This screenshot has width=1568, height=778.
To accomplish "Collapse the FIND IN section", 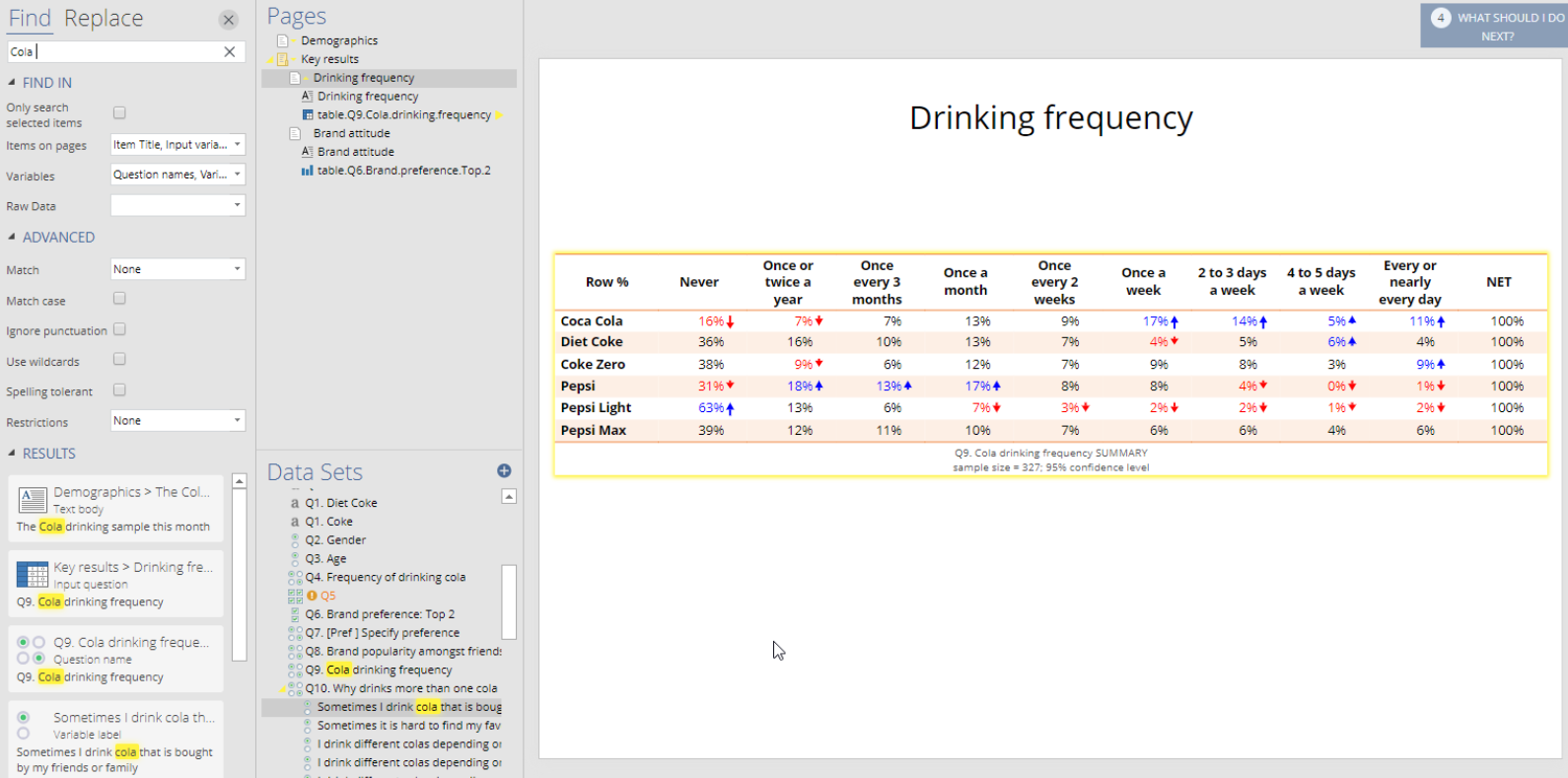I will point(12,83).
